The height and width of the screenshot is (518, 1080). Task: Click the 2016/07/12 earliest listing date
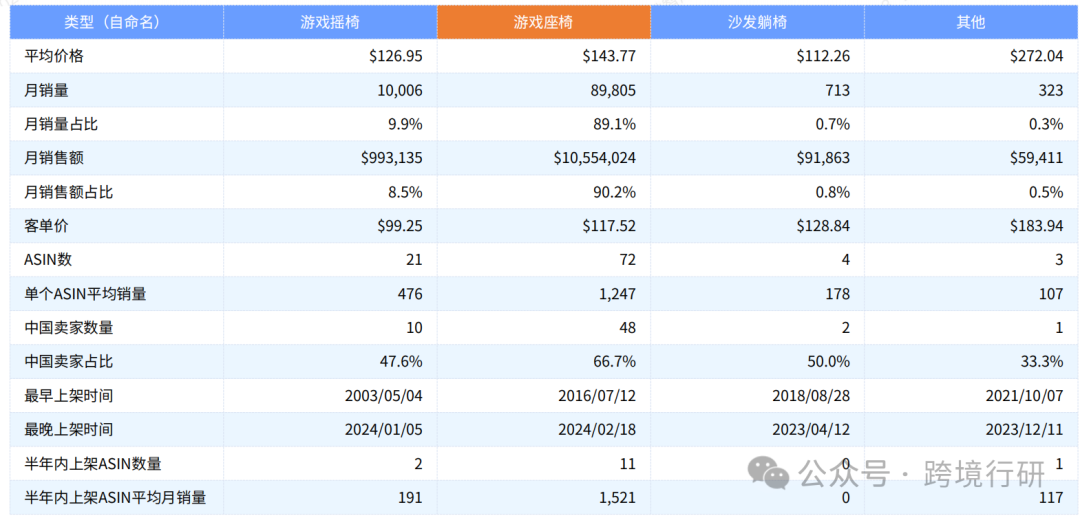(597, 396)
